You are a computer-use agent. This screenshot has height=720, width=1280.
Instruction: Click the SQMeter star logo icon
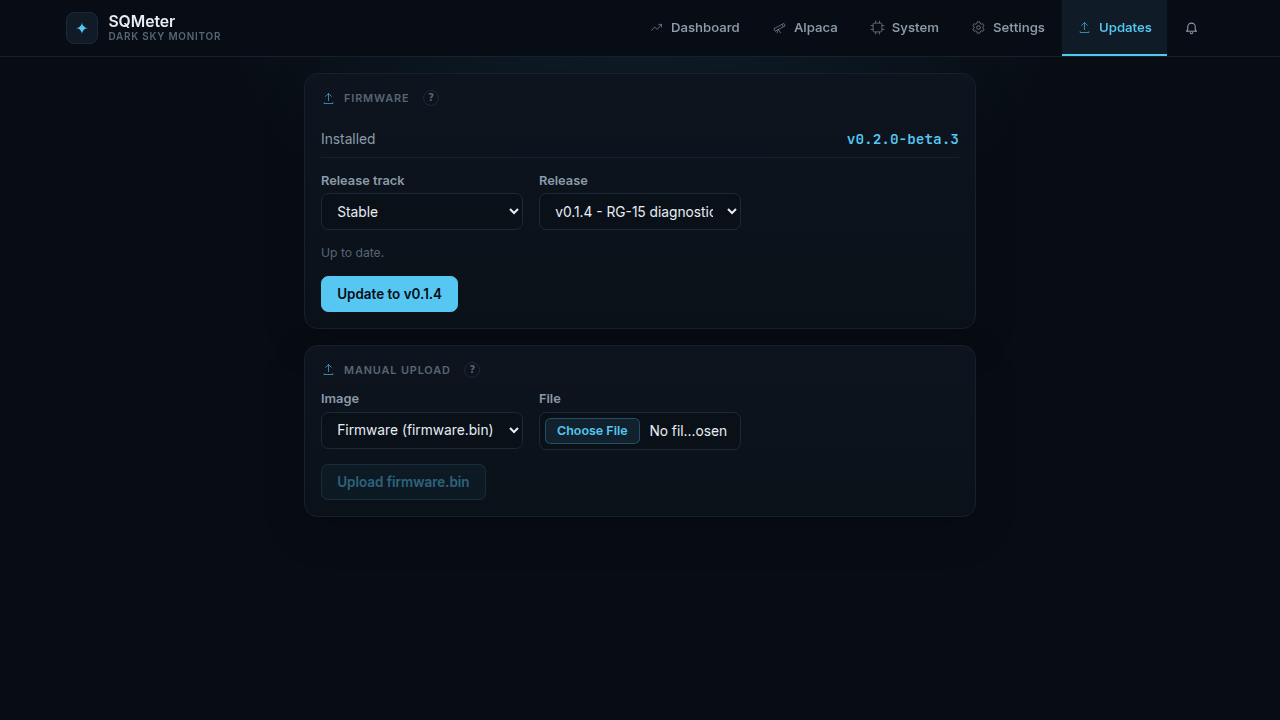pyautogui.click(x=82, y=28)
